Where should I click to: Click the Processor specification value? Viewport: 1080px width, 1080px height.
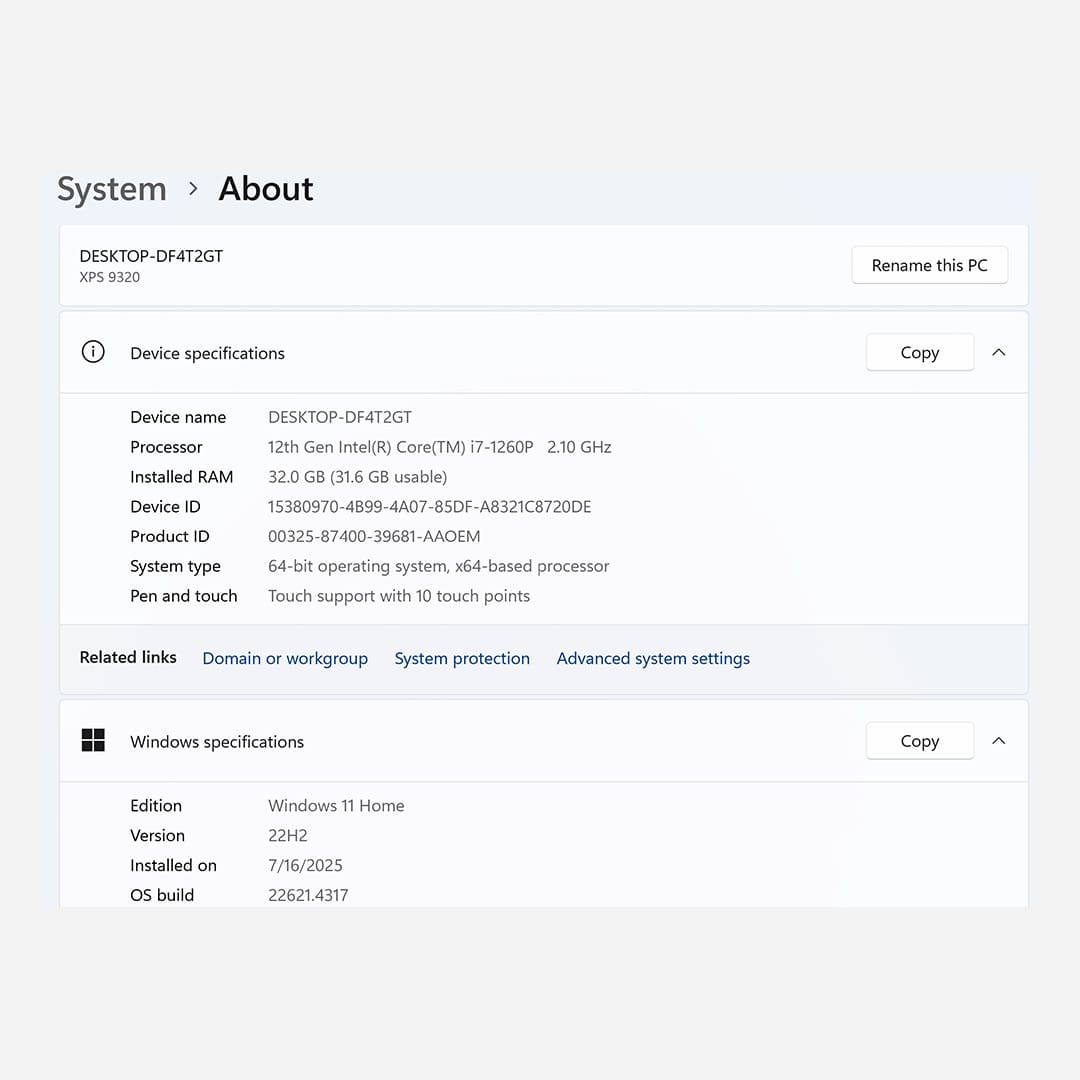pyautogui.click(x=439, y=447)
